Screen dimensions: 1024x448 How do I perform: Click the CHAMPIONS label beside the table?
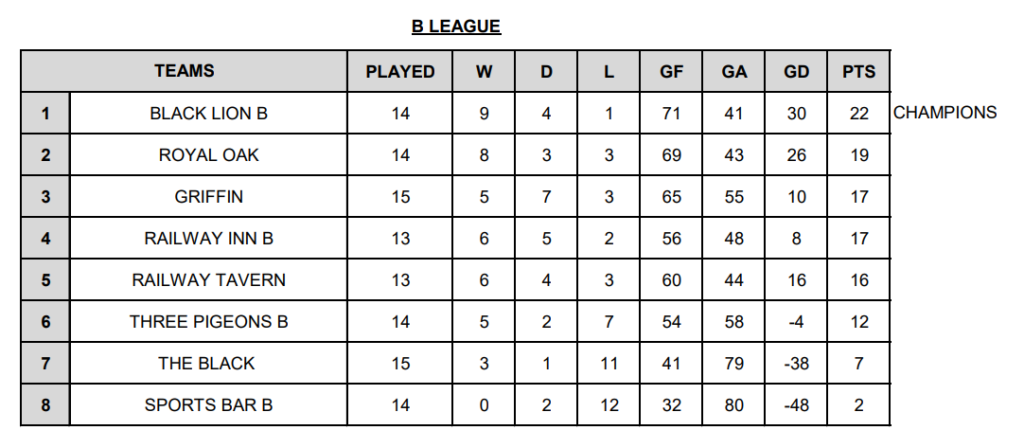(945, 112)
